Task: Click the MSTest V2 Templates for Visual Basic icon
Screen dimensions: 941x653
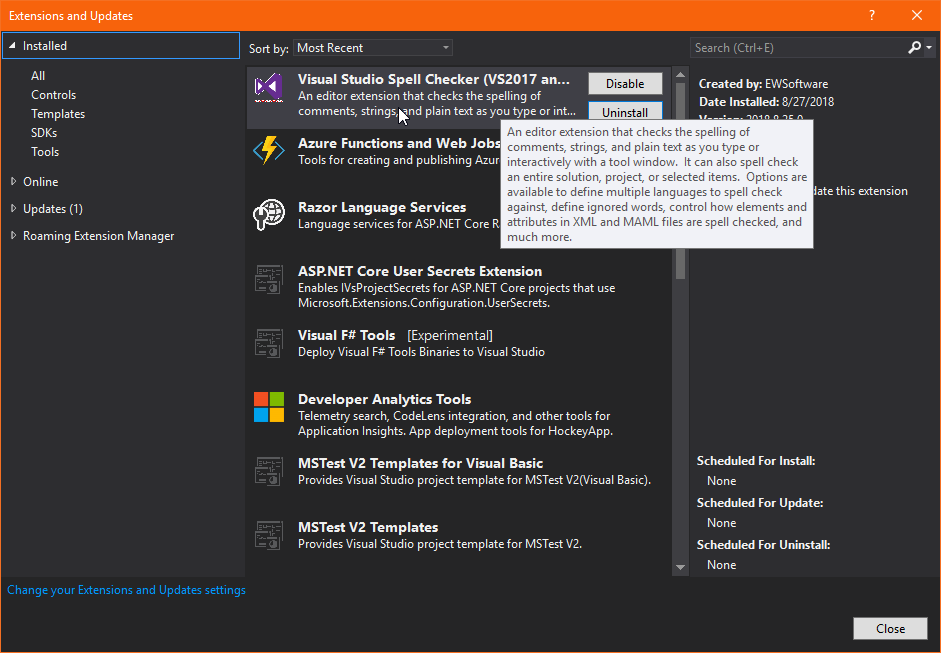Action: coord(269,471)
